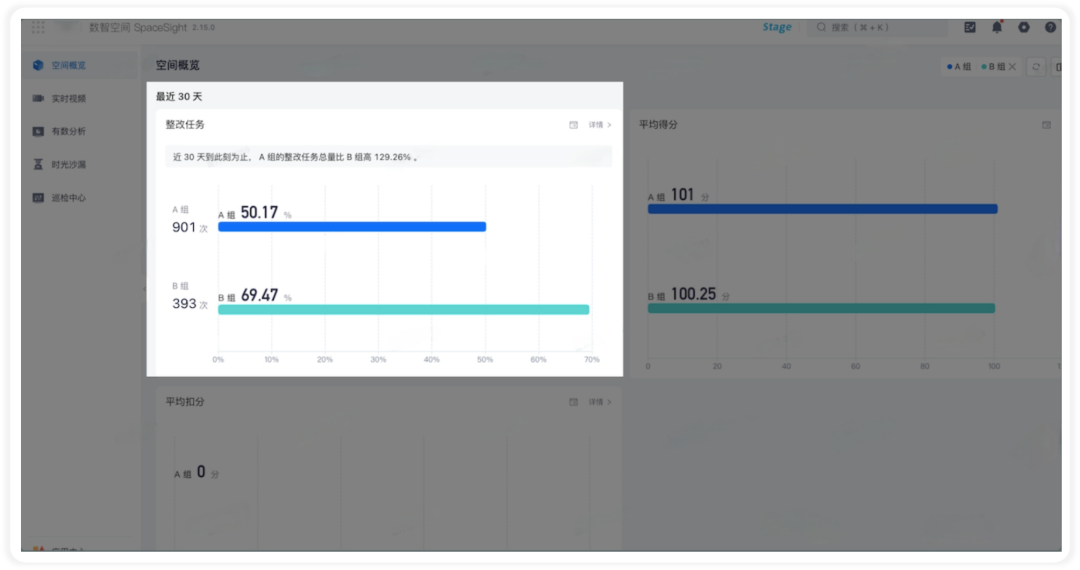Open the app grid launcher icon
Viewport: 1080px width, 570px height.
coord(38,27)
